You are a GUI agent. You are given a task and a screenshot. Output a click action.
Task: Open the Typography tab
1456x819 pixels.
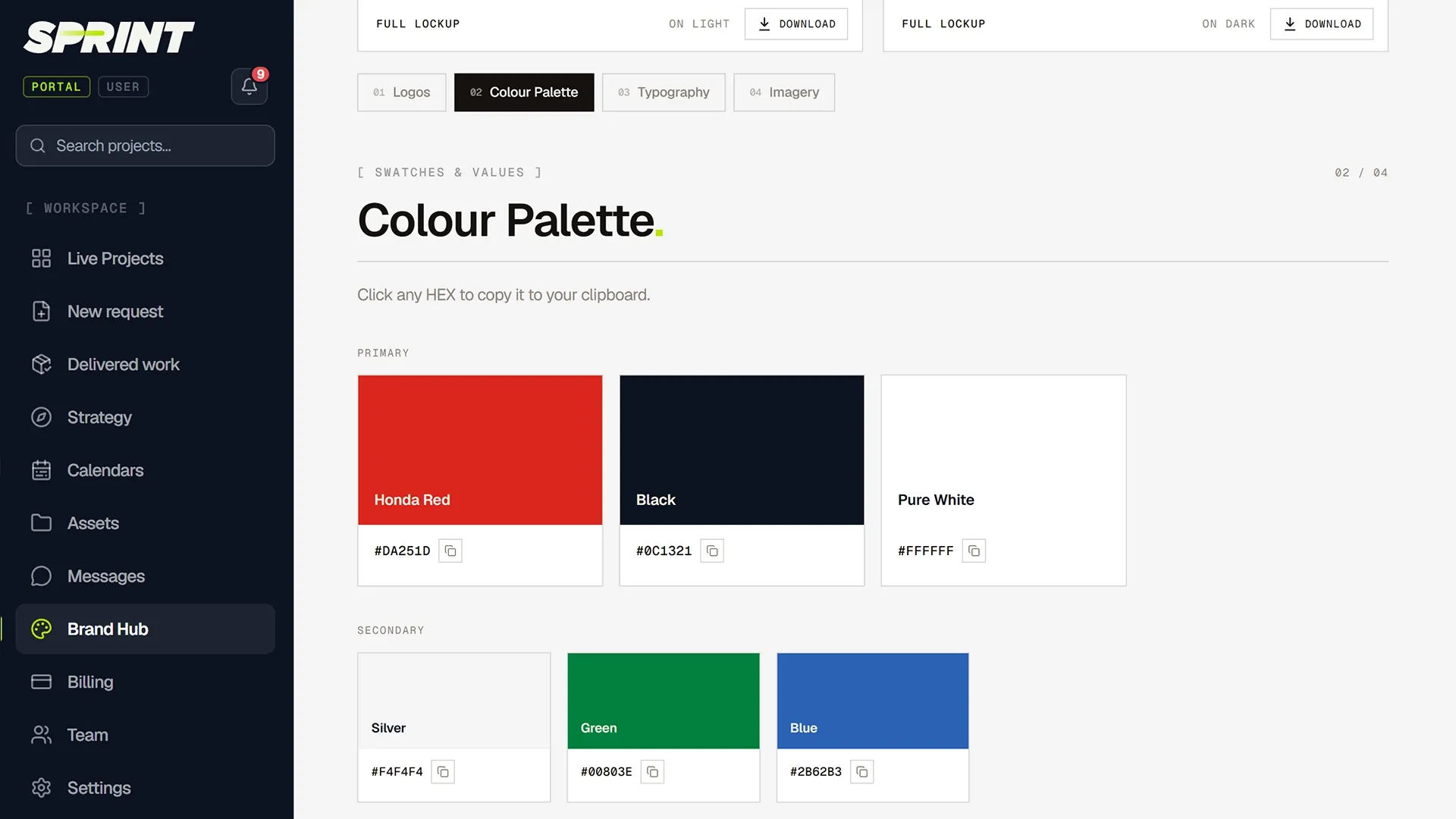click(664, 93)
